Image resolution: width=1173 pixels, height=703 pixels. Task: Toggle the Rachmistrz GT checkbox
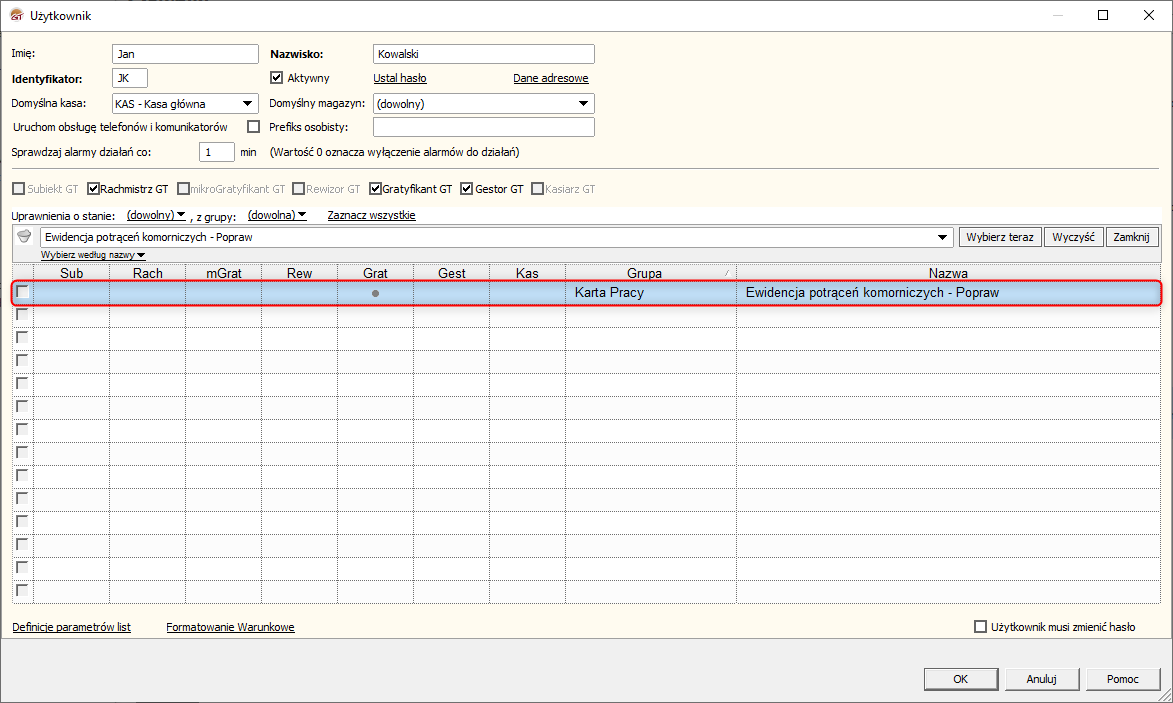coord(94,188)
